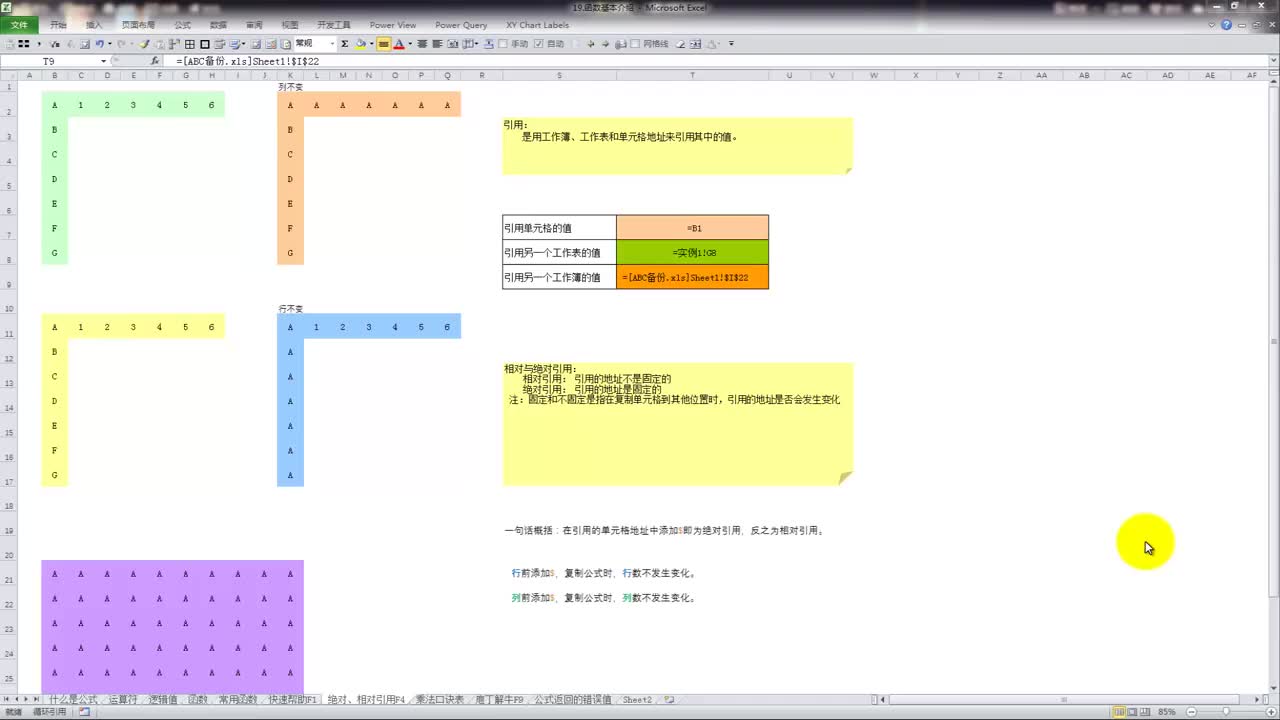Switch to the 乘法口诀表 sheet tab
The image size is (1280, 720).
[x=440, y=700]
